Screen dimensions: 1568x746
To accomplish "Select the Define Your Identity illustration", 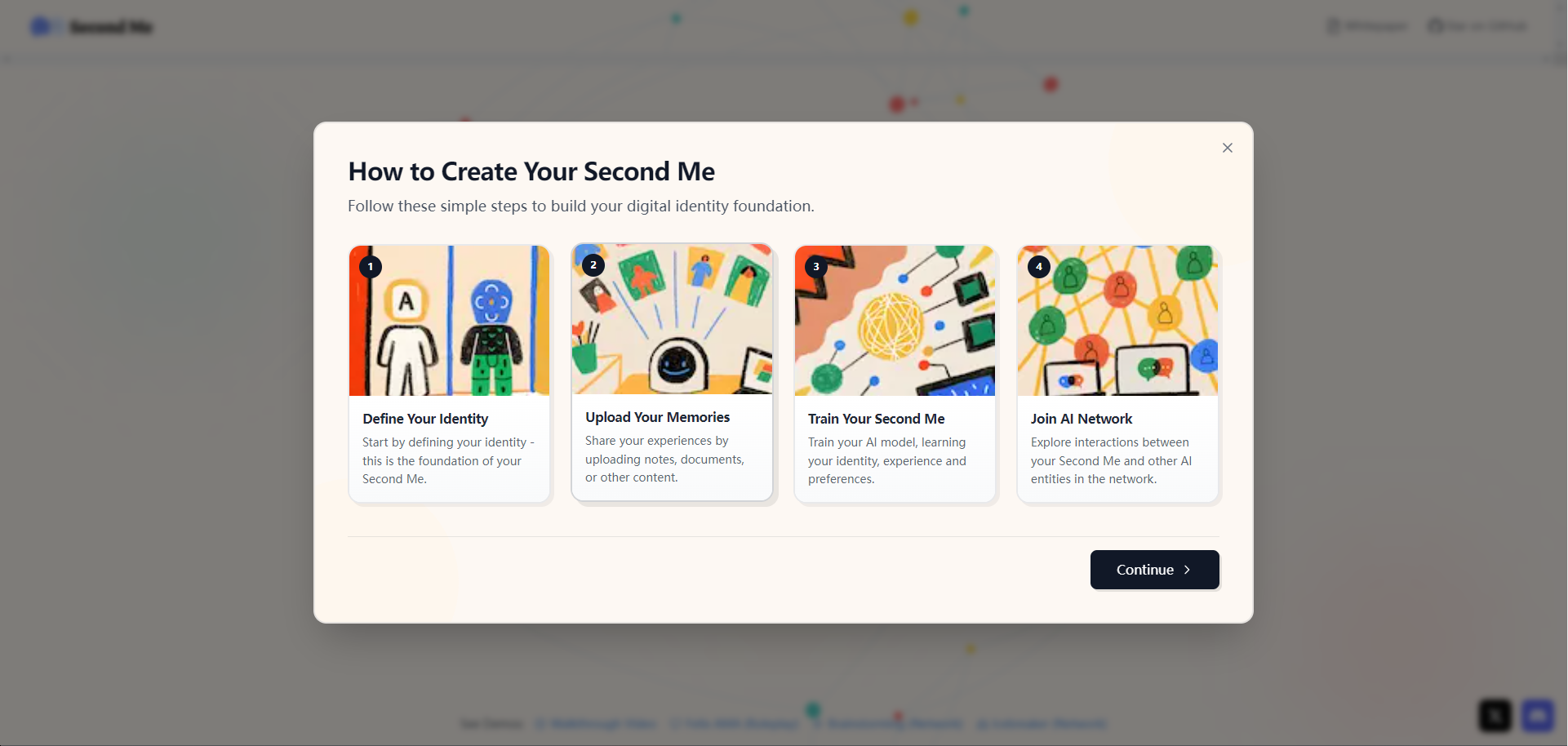I will pyautogui.click(x=449, y=321).
